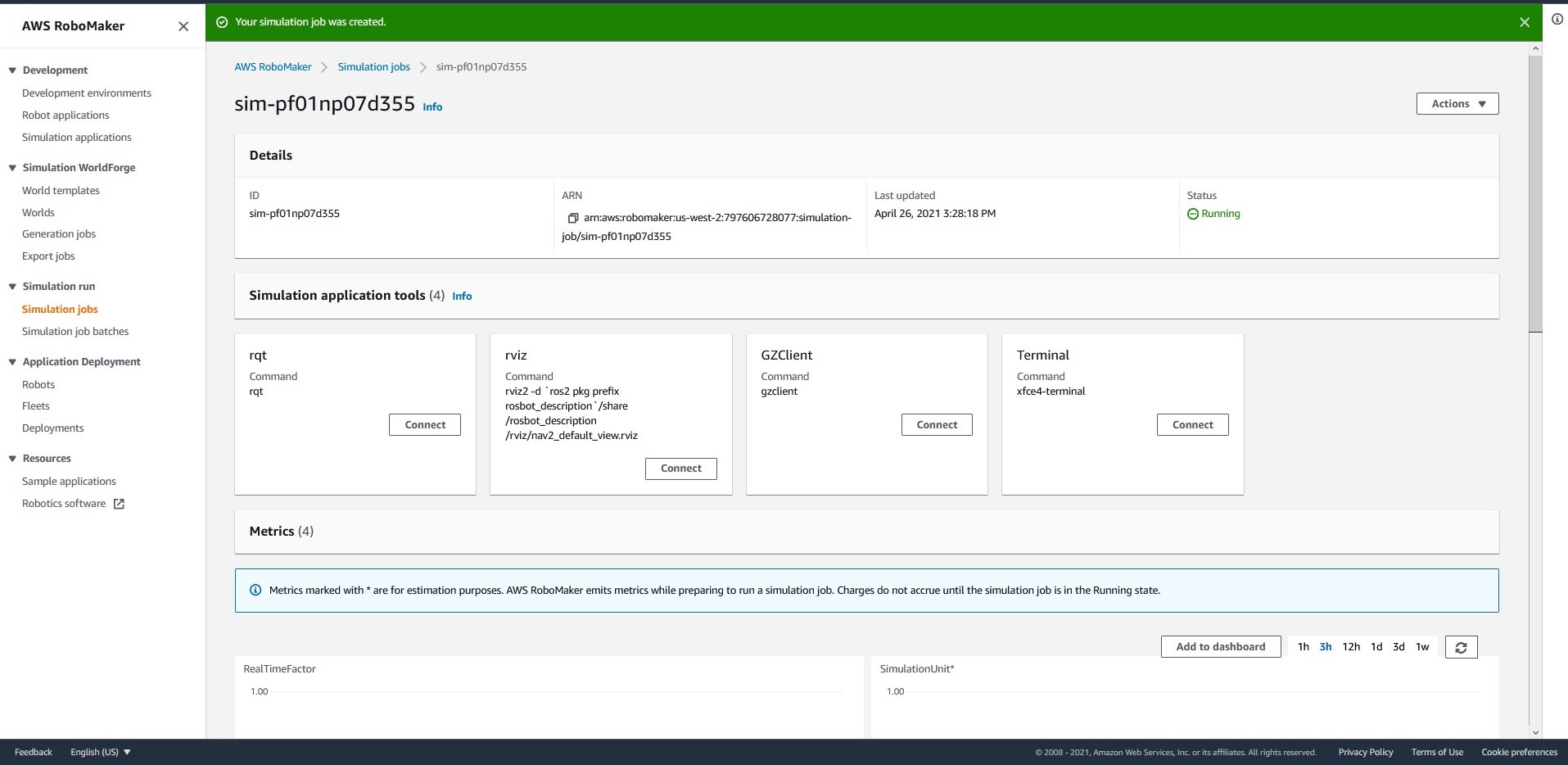This screenshot has width=1568, height=765.
Task: Copy the ARN with the copy icon
Action: coord(573,218)
